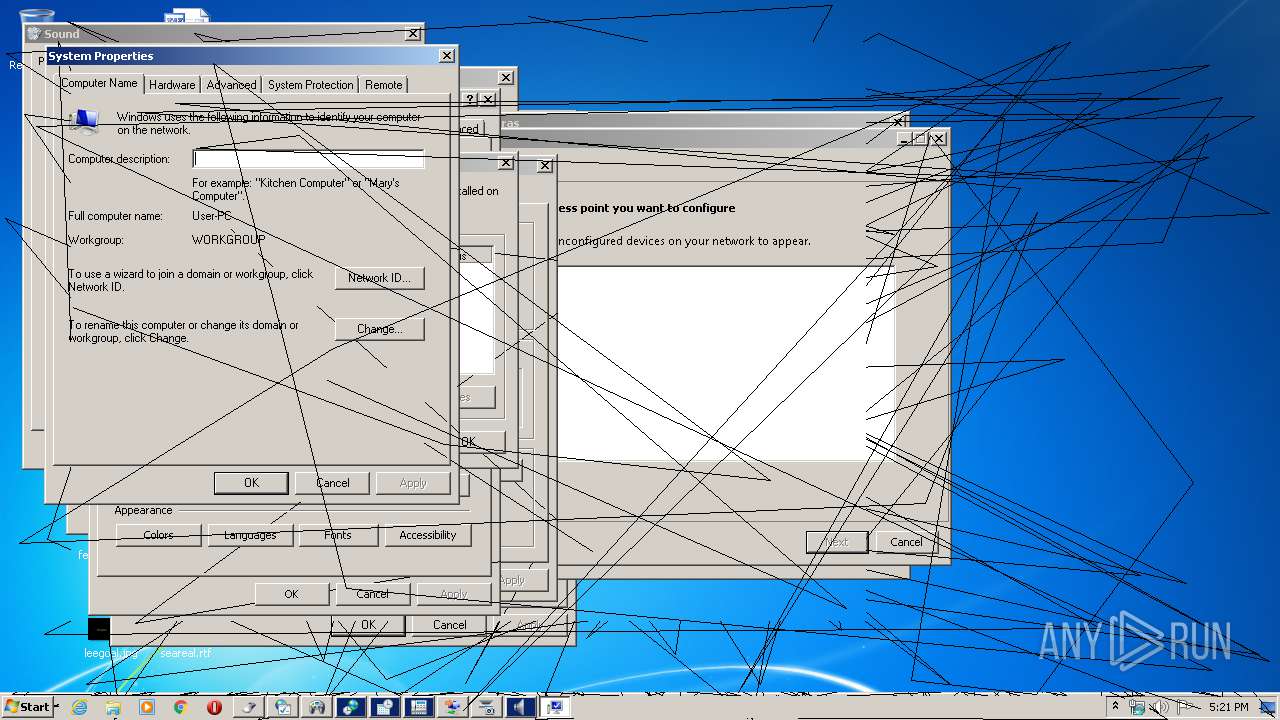
Task: Switch to the Date and Time taskbar item
Action: pos(385,707)
